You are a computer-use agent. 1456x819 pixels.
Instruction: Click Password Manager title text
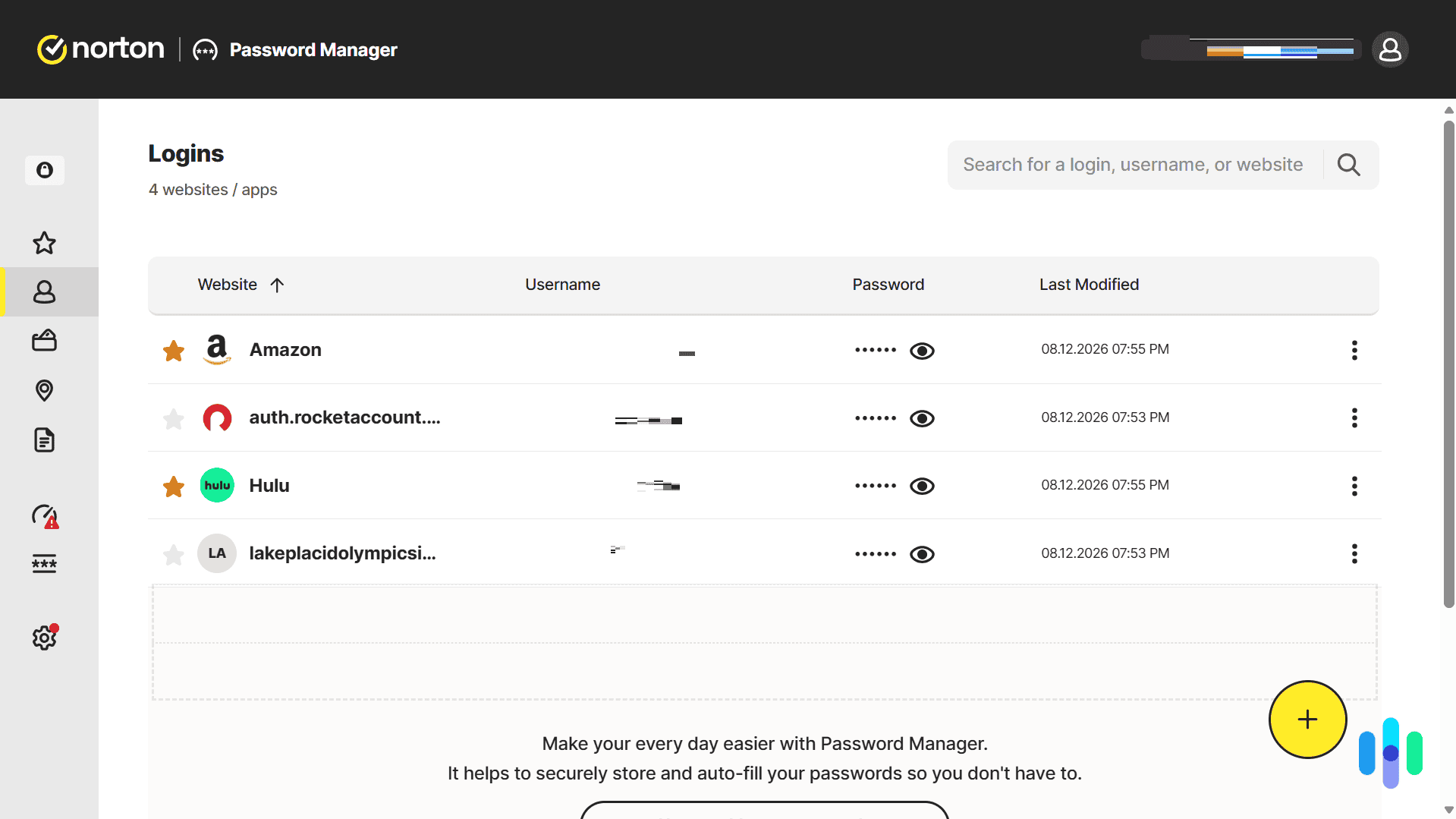coord(313,50)
